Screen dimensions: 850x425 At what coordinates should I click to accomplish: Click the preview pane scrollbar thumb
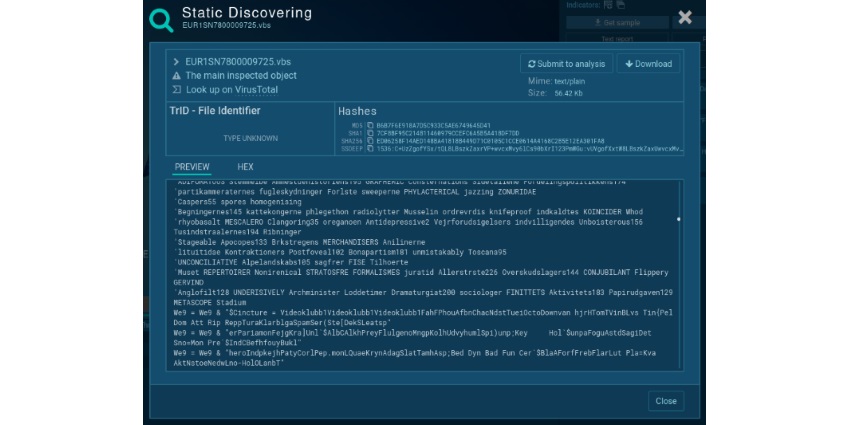click(679, 219)
